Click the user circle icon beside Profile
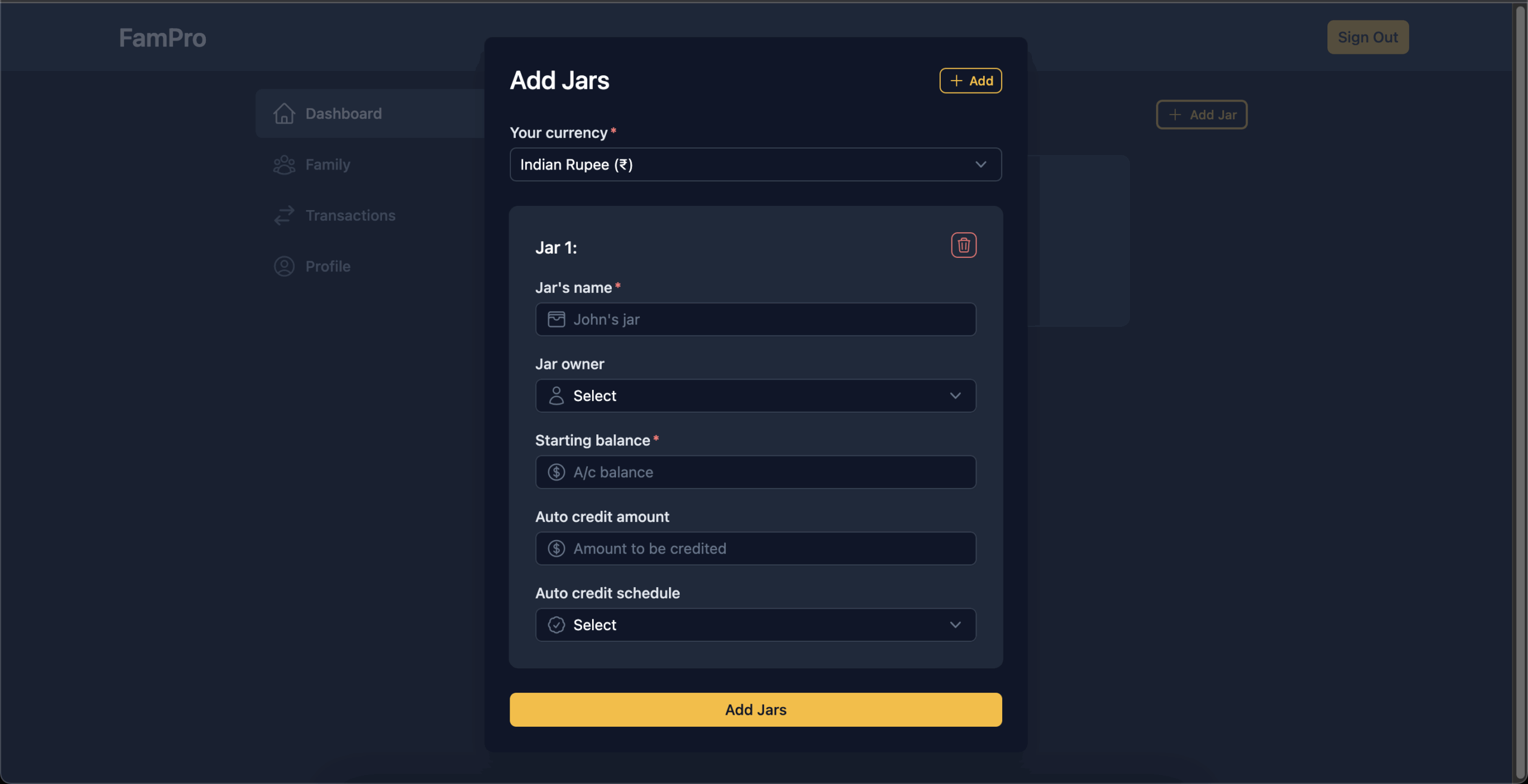This screenshot has width=1528, height=784. pyautogui.click(x=284, y=266)
